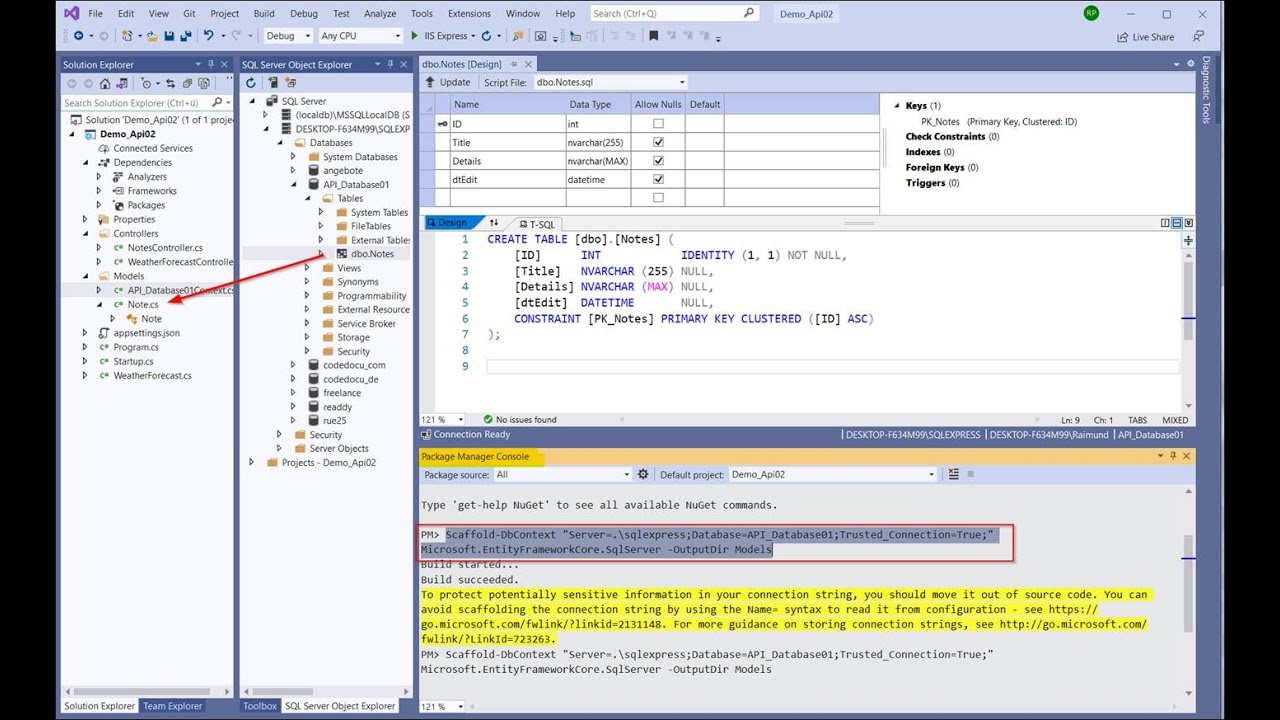The height and width of the screenshot is (720, 1280).
Task: Click the bookmark icon in the toolbar
Action: pos(654,36)
